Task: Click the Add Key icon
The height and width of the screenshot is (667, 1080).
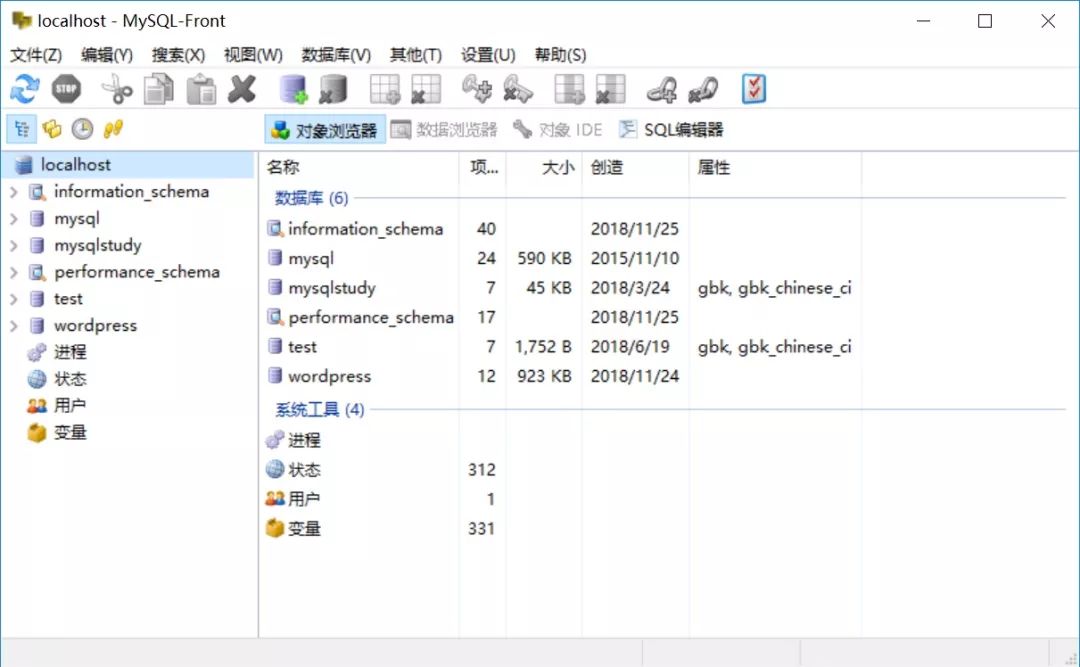Action: (x=477, y=89)
